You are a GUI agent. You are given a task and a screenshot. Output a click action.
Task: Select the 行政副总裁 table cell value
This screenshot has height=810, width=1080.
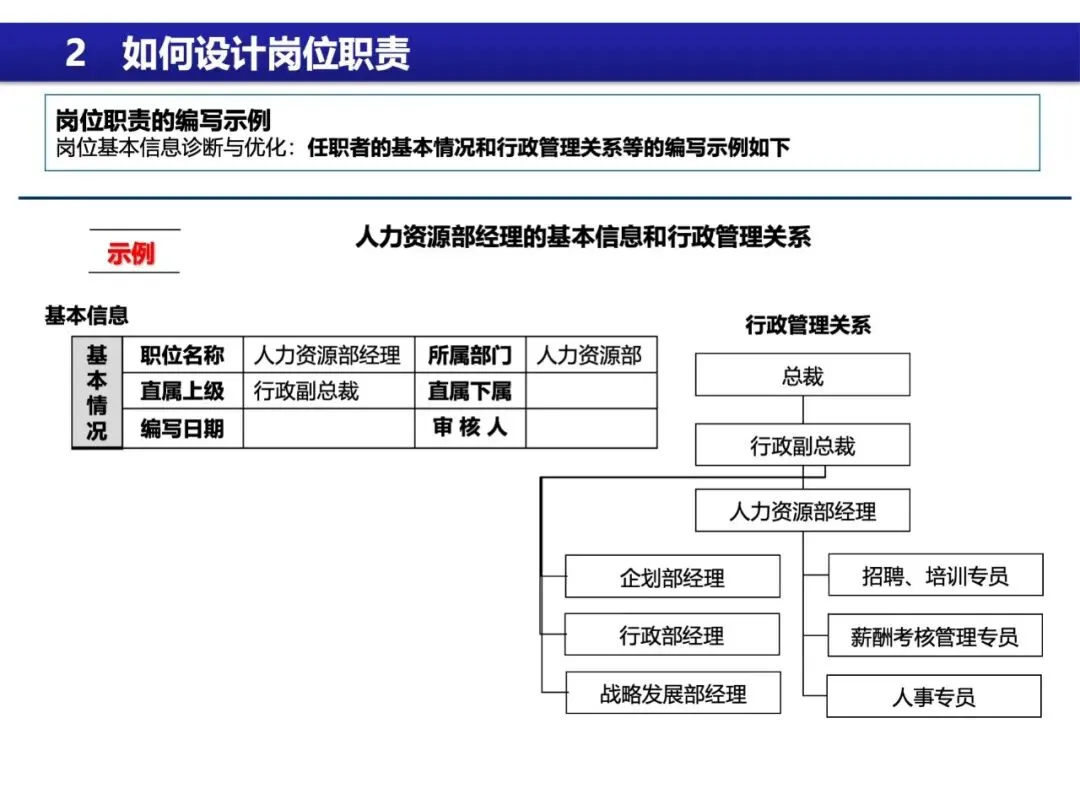pyautogui.click(x=329, y=391)
